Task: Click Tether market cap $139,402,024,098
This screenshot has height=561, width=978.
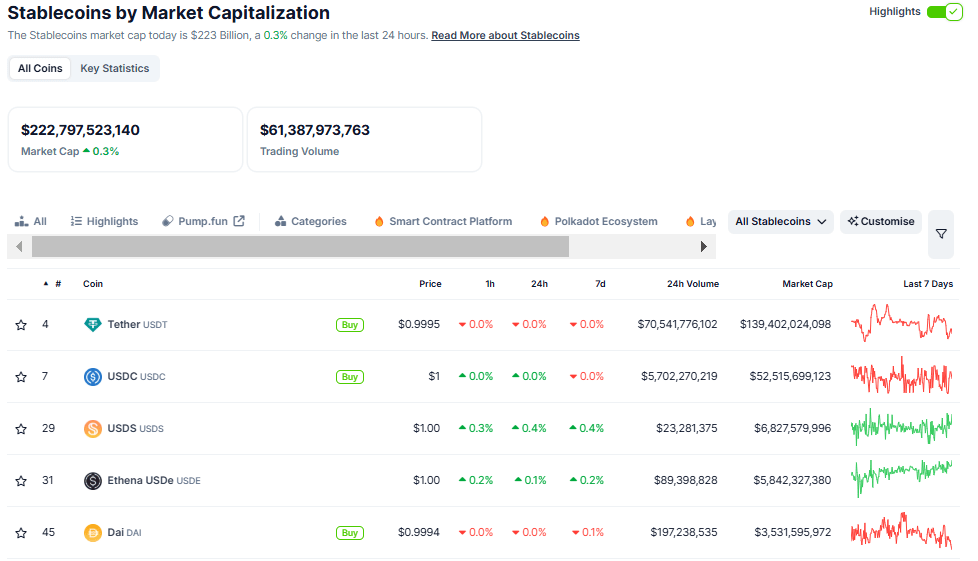Action: [x=785, y=324]
